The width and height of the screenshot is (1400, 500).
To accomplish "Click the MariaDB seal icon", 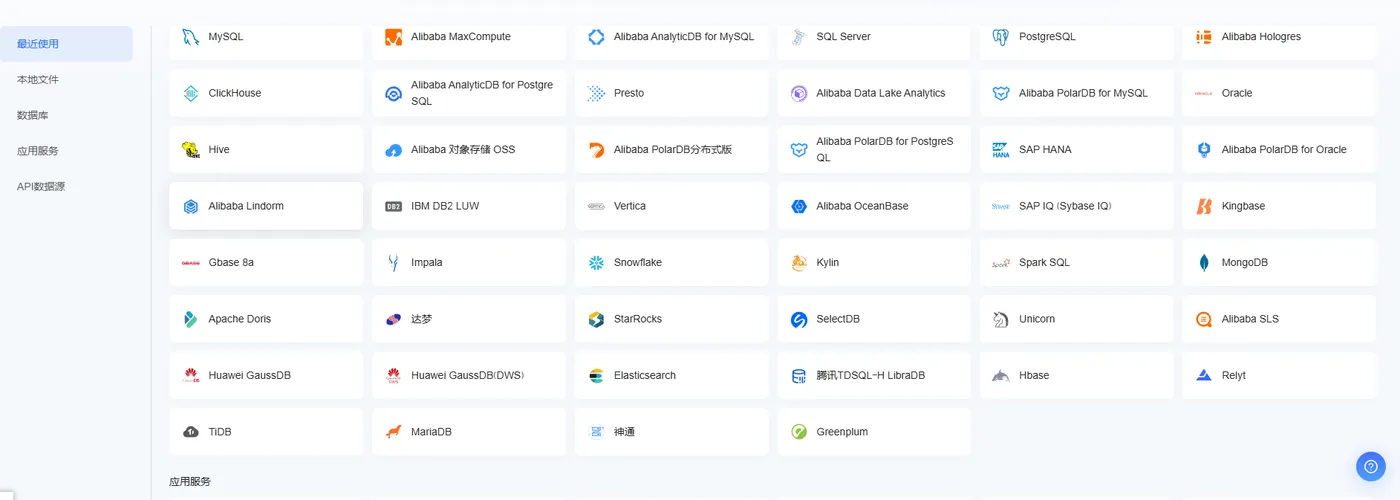I will 393,432.
